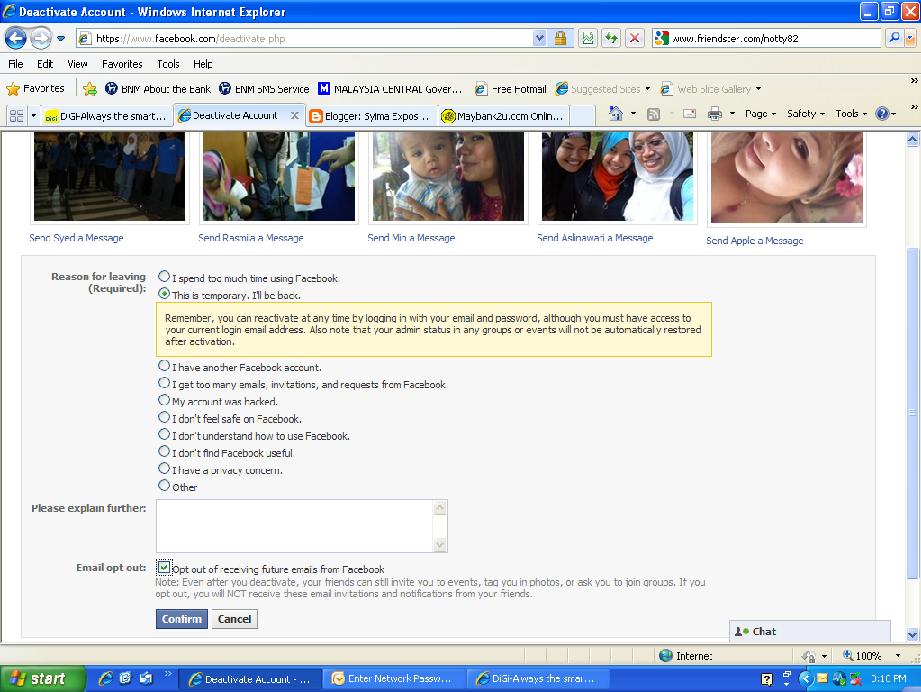921x692 pixels.
Task: Switch to the Maybank2u.com Online tab
Action: 503,116
